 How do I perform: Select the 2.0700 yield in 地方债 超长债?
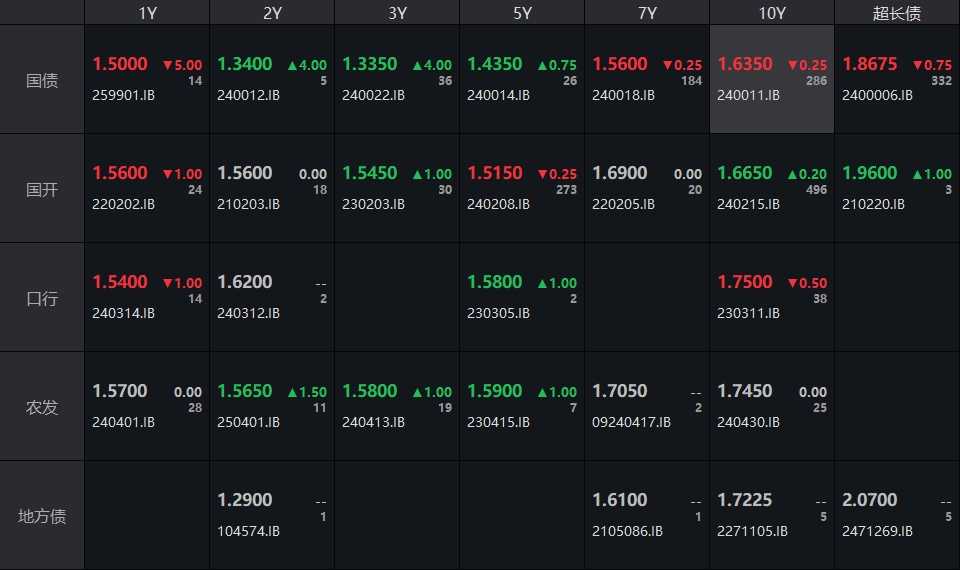click(870, 500)
